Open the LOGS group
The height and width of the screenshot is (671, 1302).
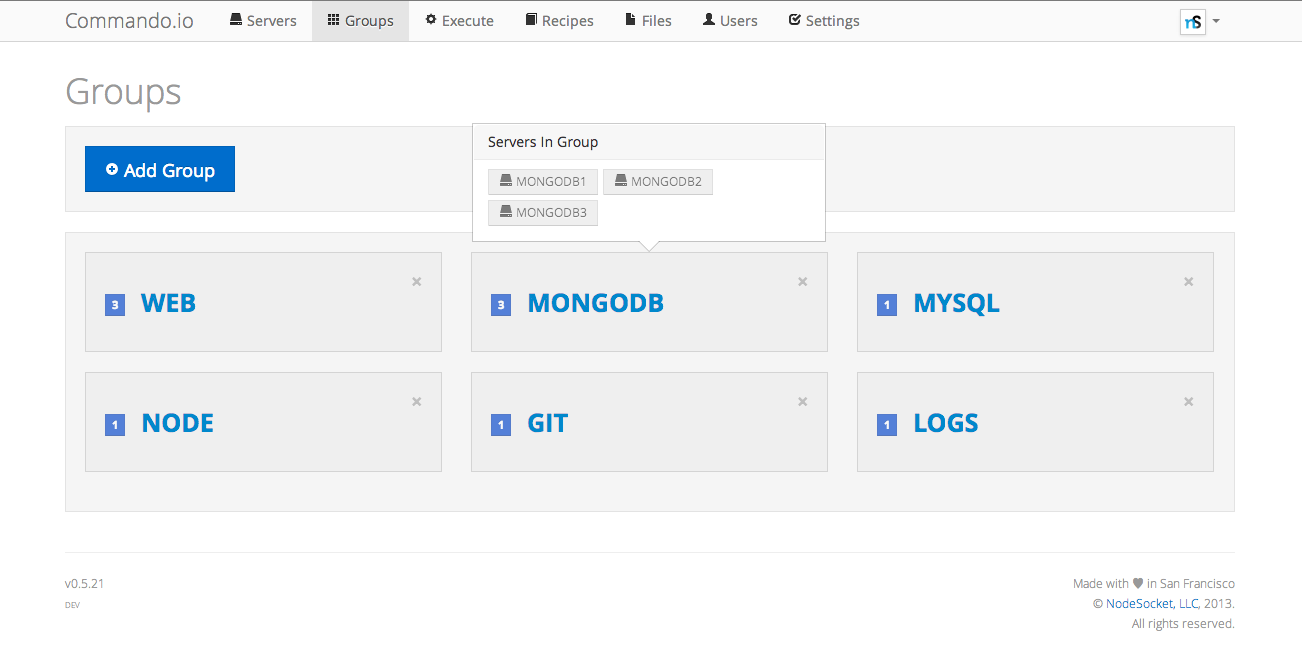coord(946,423)
